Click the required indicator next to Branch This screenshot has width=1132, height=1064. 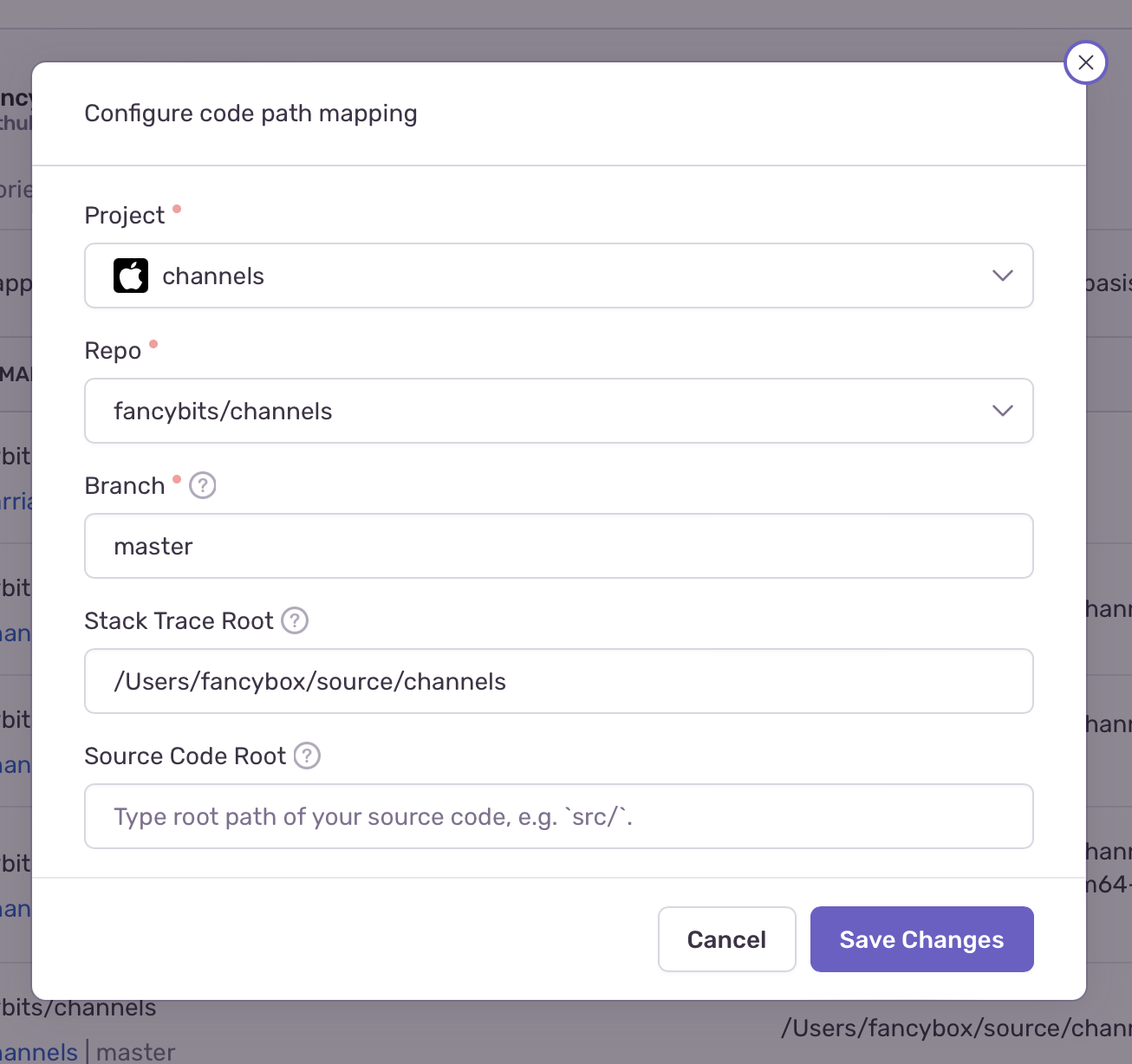pyautogui.click(x=177, y=477)
